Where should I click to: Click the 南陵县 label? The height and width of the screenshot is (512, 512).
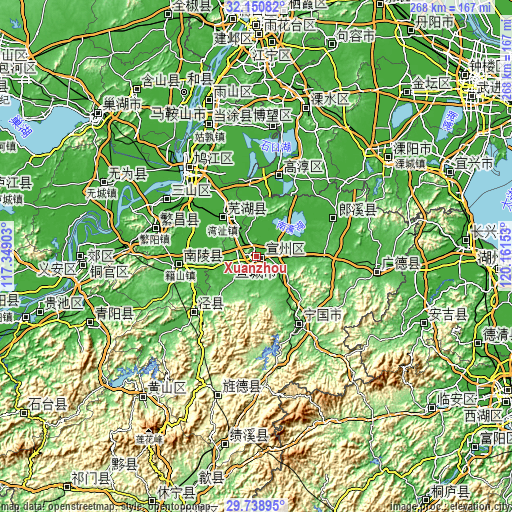(x=203, y=256)
